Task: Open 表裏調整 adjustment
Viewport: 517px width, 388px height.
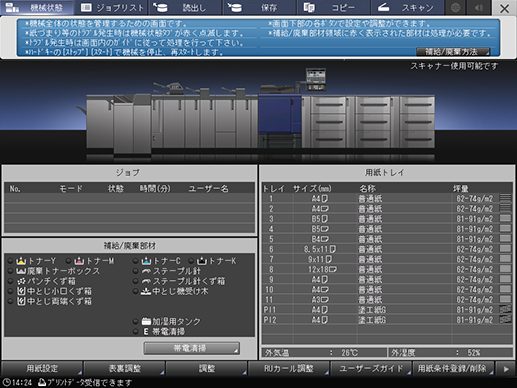Action: [124, 368]
